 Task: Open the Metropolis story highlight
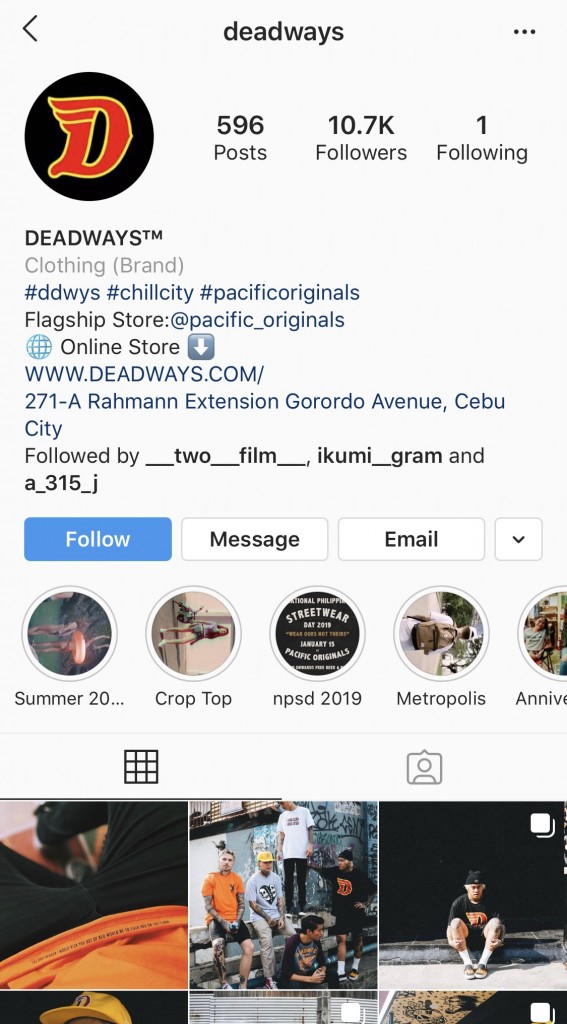(441, 633)
